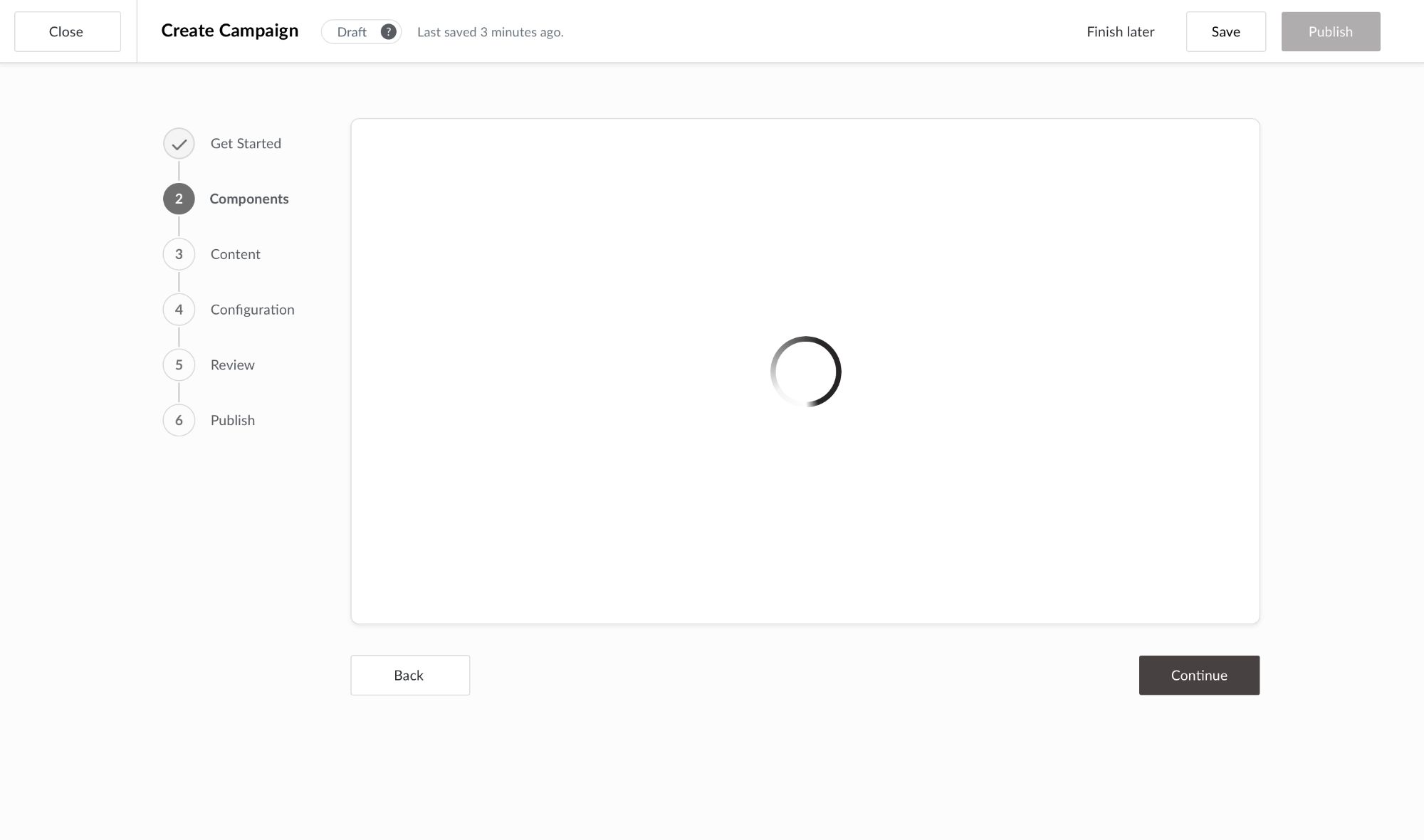This screenshot has width=1424, height=840.
Task: Go to the Content step label
Action: pyautogui.click(x=235, y=254)
